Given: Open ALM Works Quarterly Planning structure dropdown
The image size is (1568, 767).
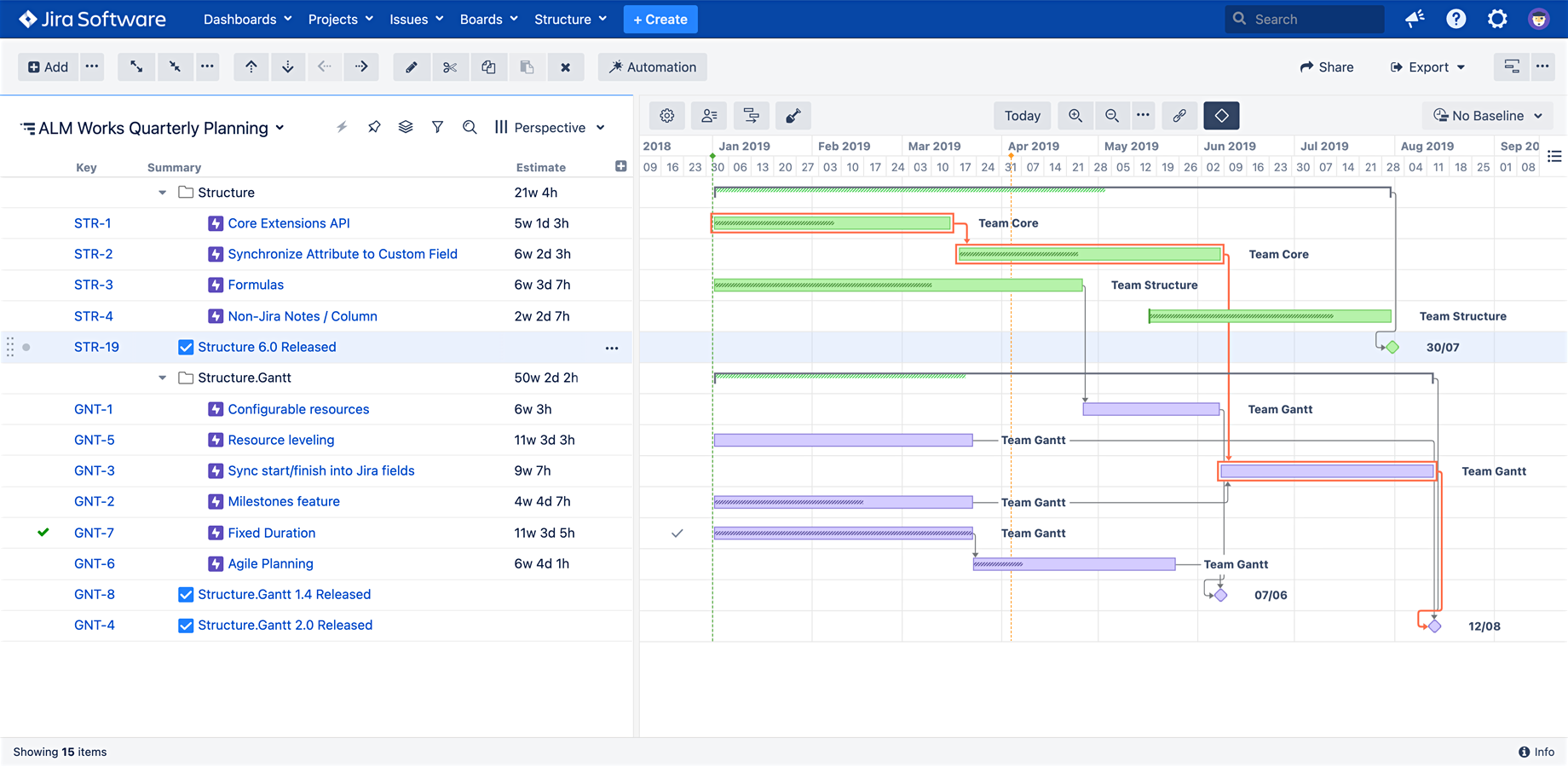Looking at the screenshot, I should (x=153, y=128).
